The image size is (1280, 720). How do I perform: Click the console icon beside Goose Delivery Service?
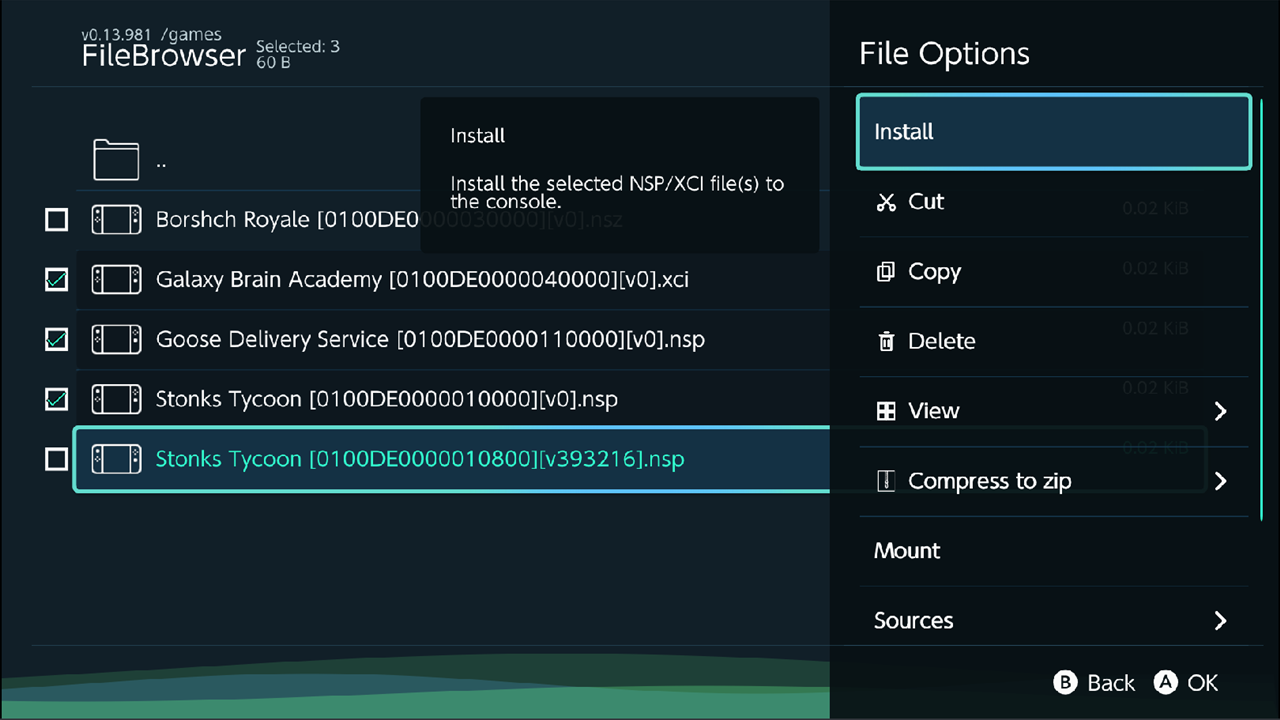pos(116,339)
